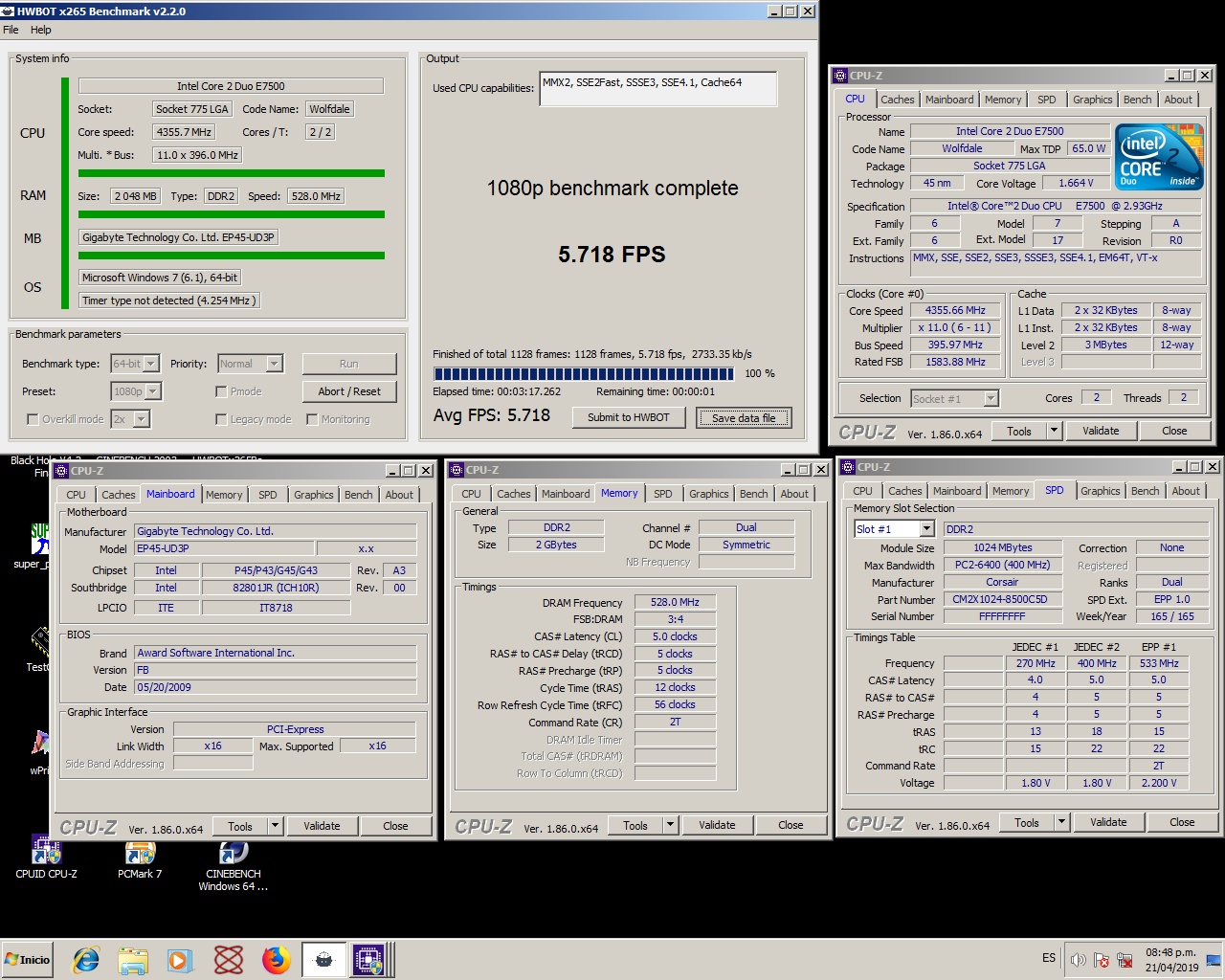Click the DRAM Frequency 528.0 MHz value
Screen dimensions: 1225x980
coord(675,603)
